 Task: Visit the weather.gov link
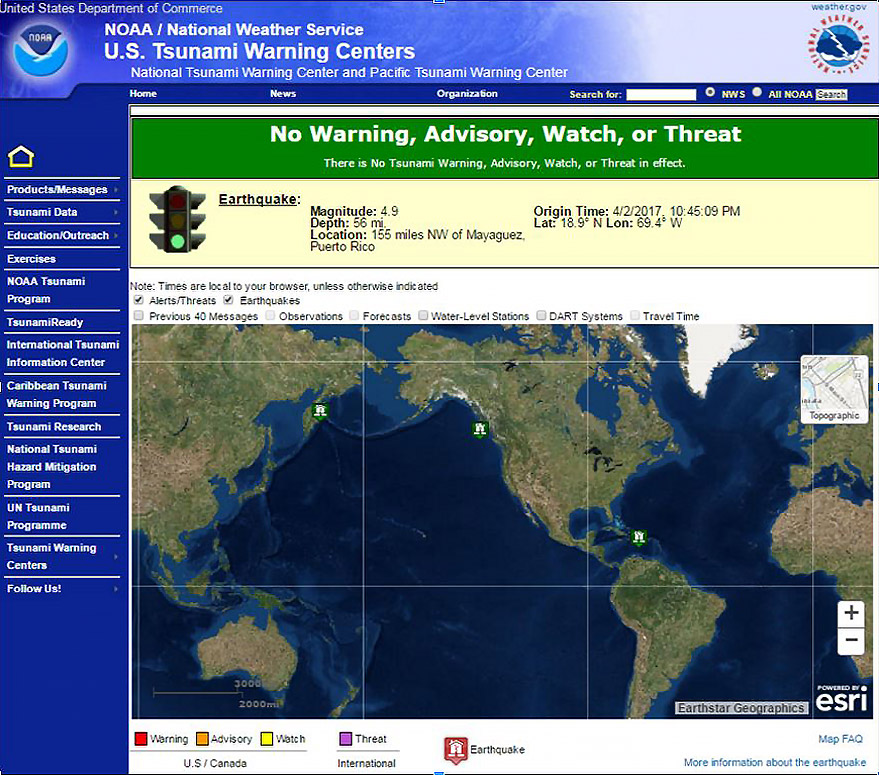839,7
